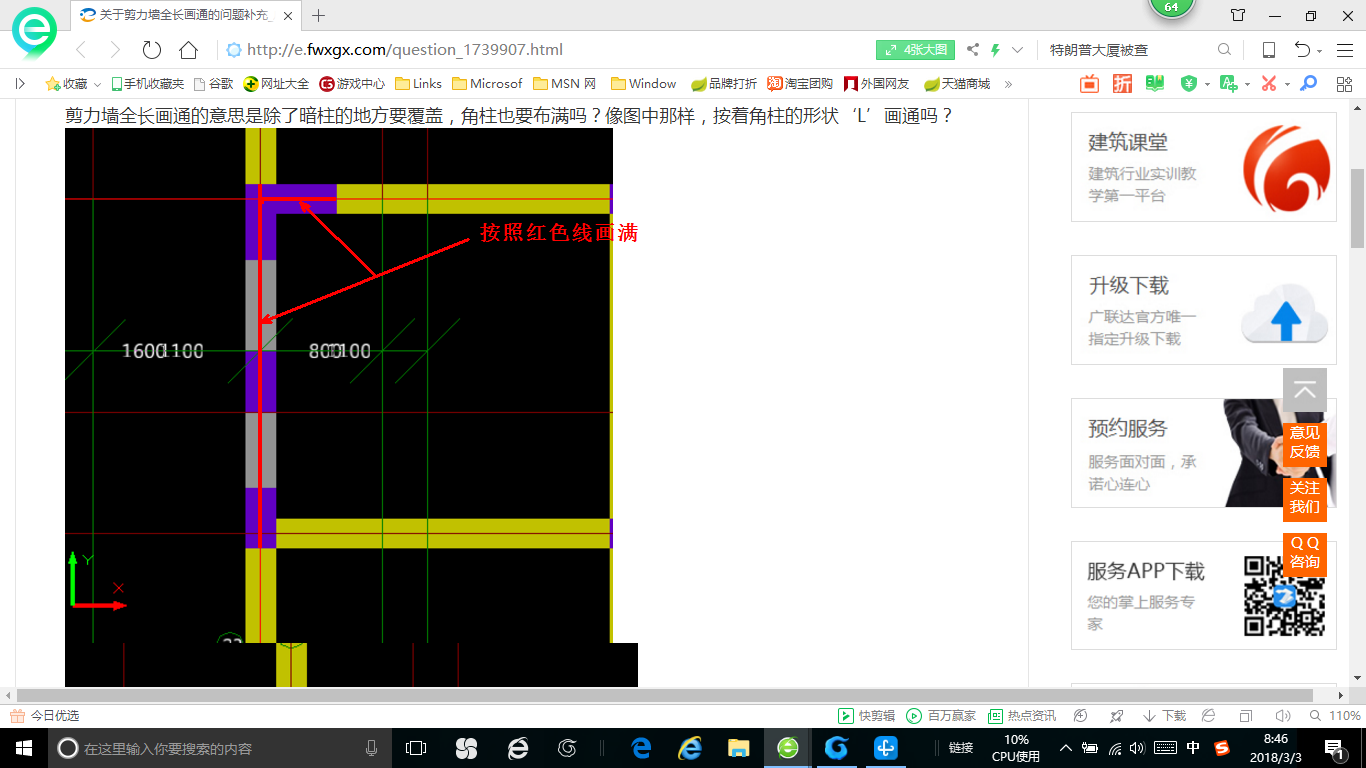Screen dimensions: 1366x768
Task: Click the red scissors screenshot icon
Action: coord(1269,84)
